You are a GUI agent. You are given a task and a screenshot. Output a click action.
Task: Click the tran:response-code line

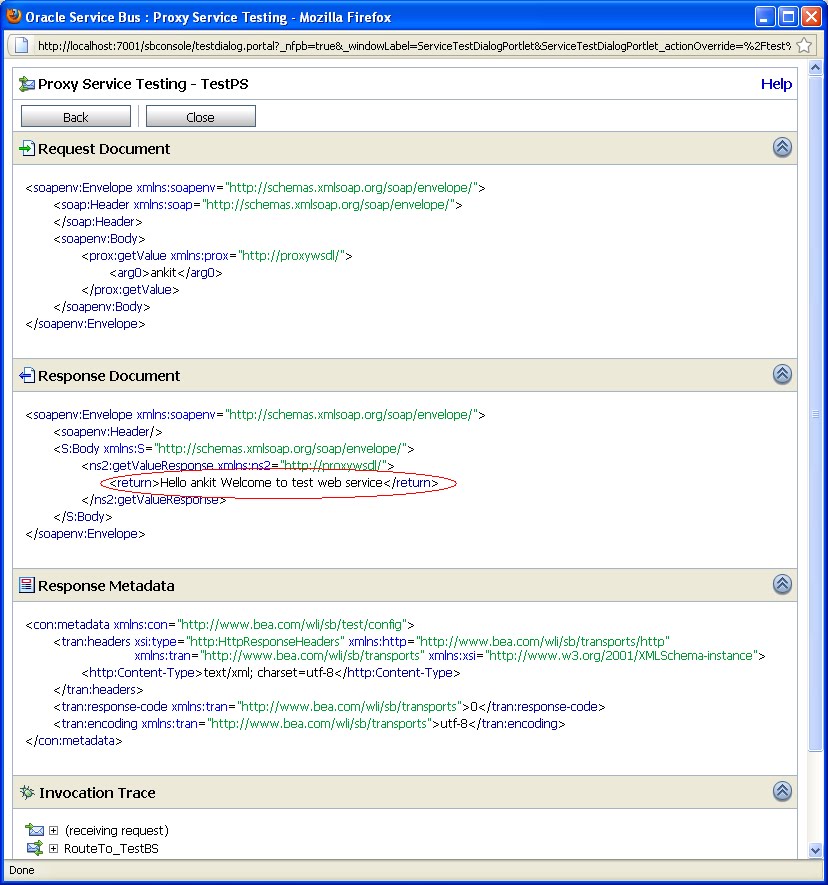[329, 707]
